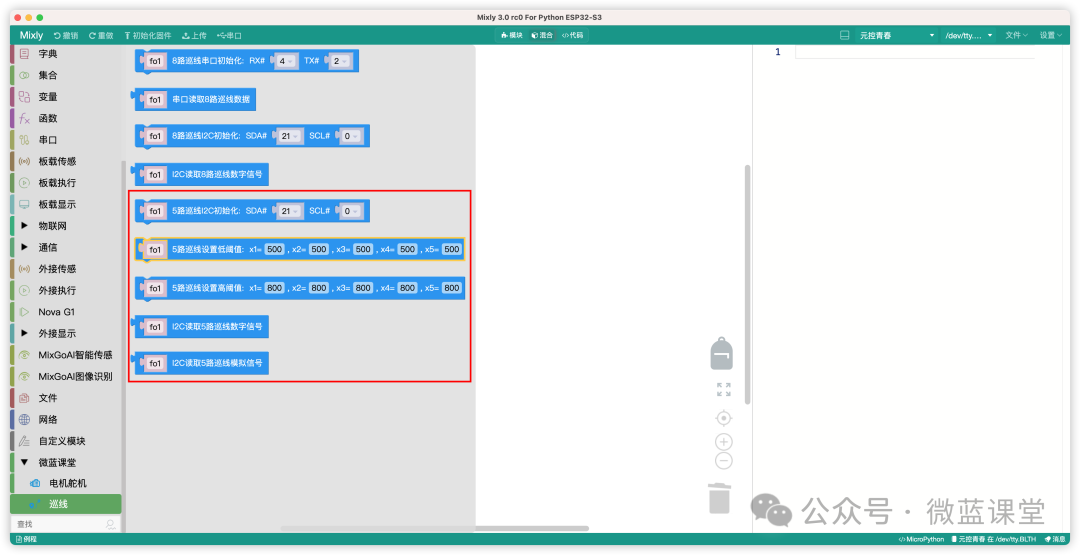Image resolution: width=1080 pixels, height=555 pixels.
Task: Open TX# dropdown showing 2
Action: [340, 61]
